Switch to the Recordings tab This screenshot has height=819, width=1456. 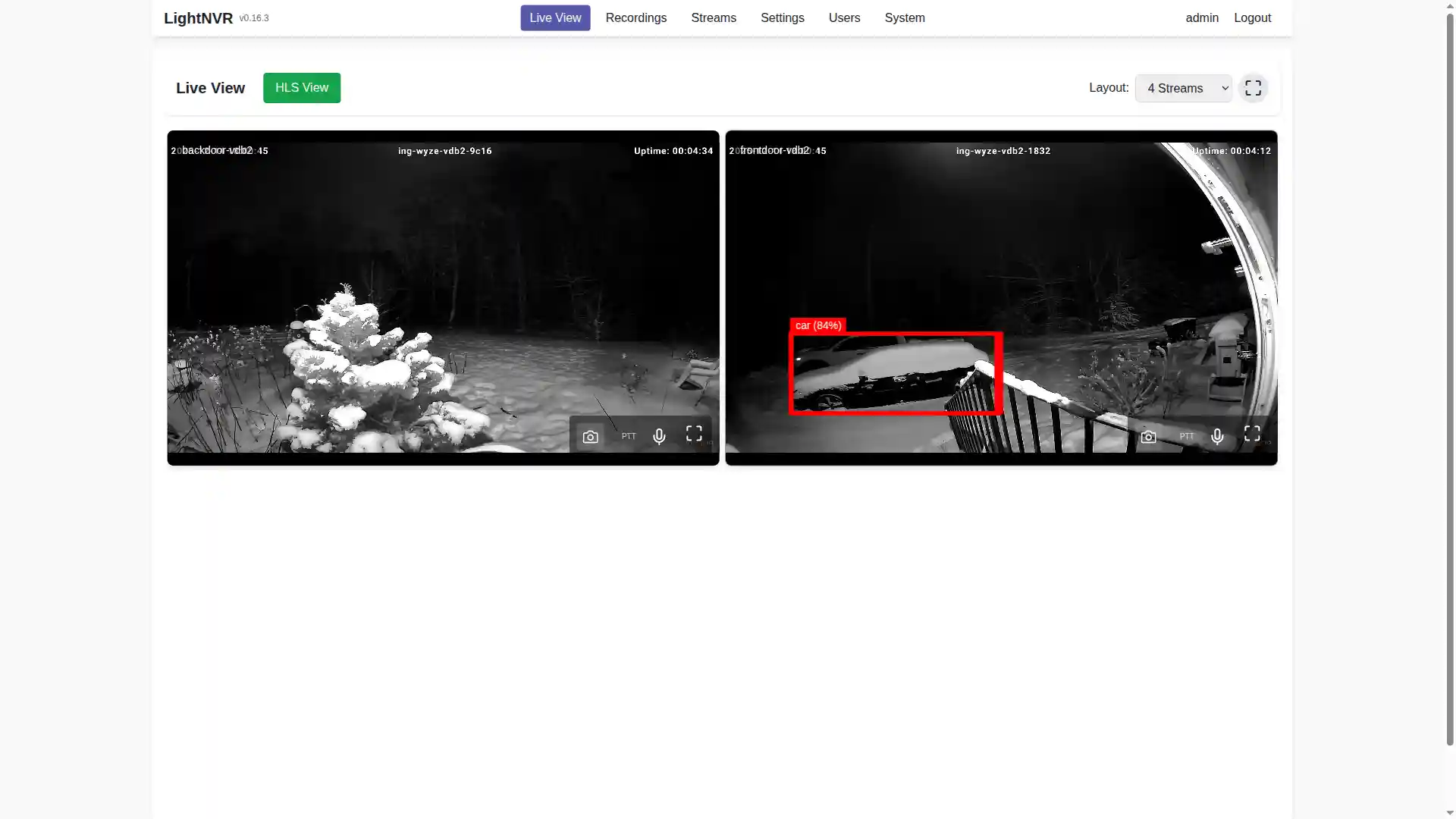coord(635,17)
